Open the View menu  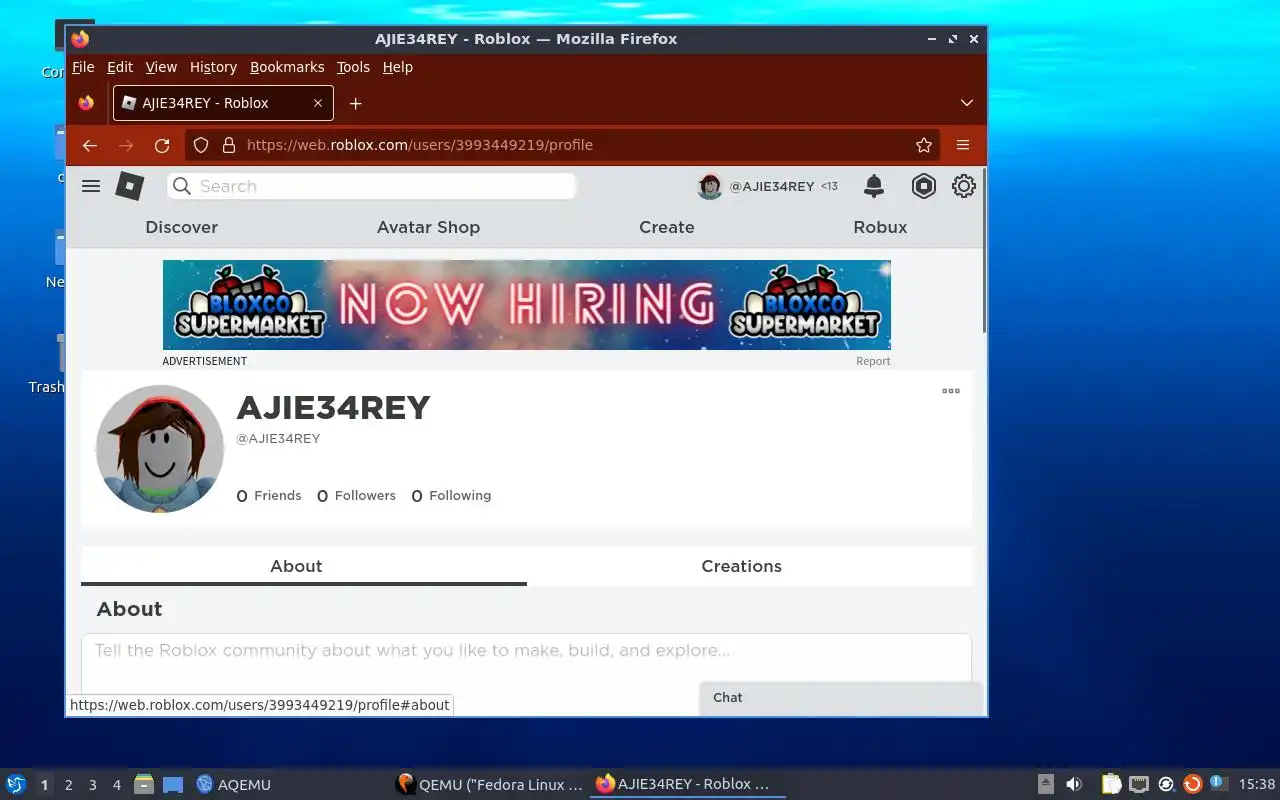(x=161, y=67)
